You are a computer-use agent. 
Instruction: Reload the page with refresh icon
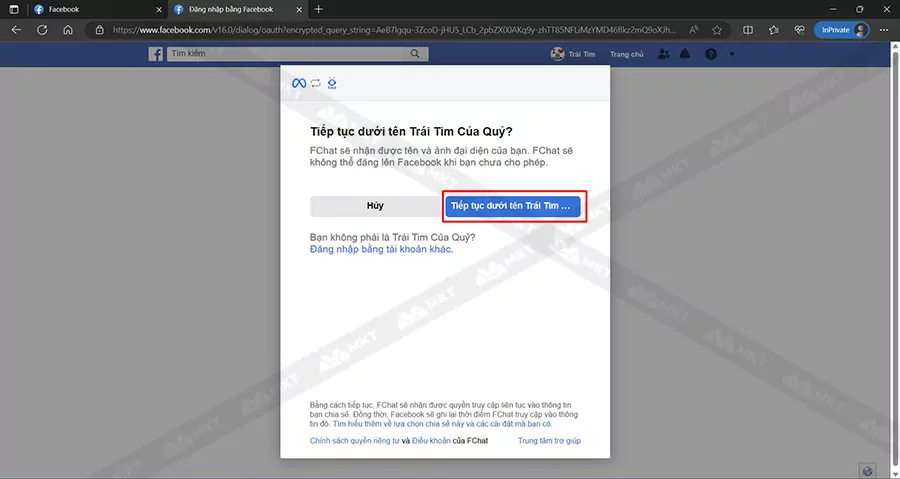pyautogui.click(x=42, y=30)
